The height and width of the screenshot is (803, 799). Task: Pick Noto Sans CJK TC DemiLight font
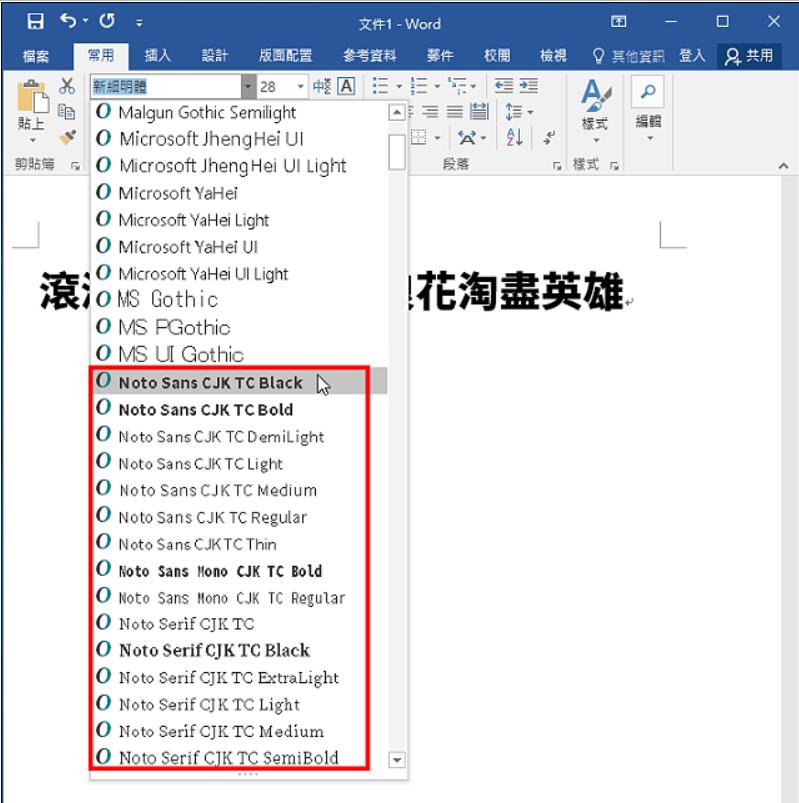click(x=239, y=436)
